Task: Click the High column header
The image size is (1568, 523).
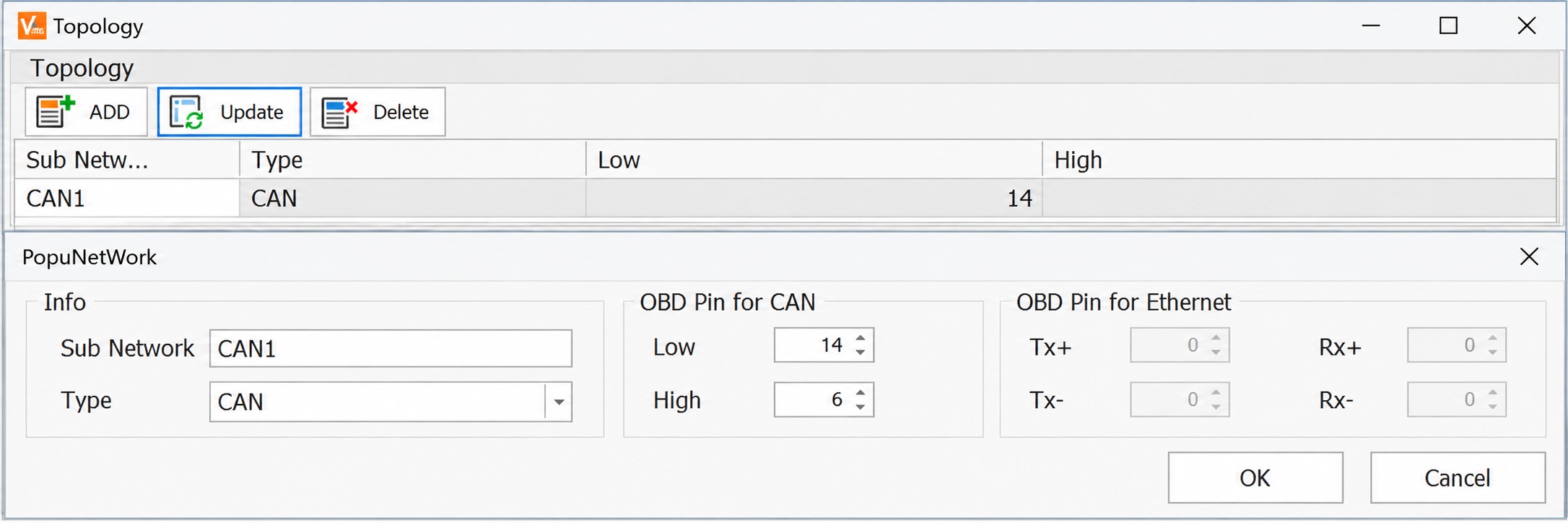Action: 1299,160
